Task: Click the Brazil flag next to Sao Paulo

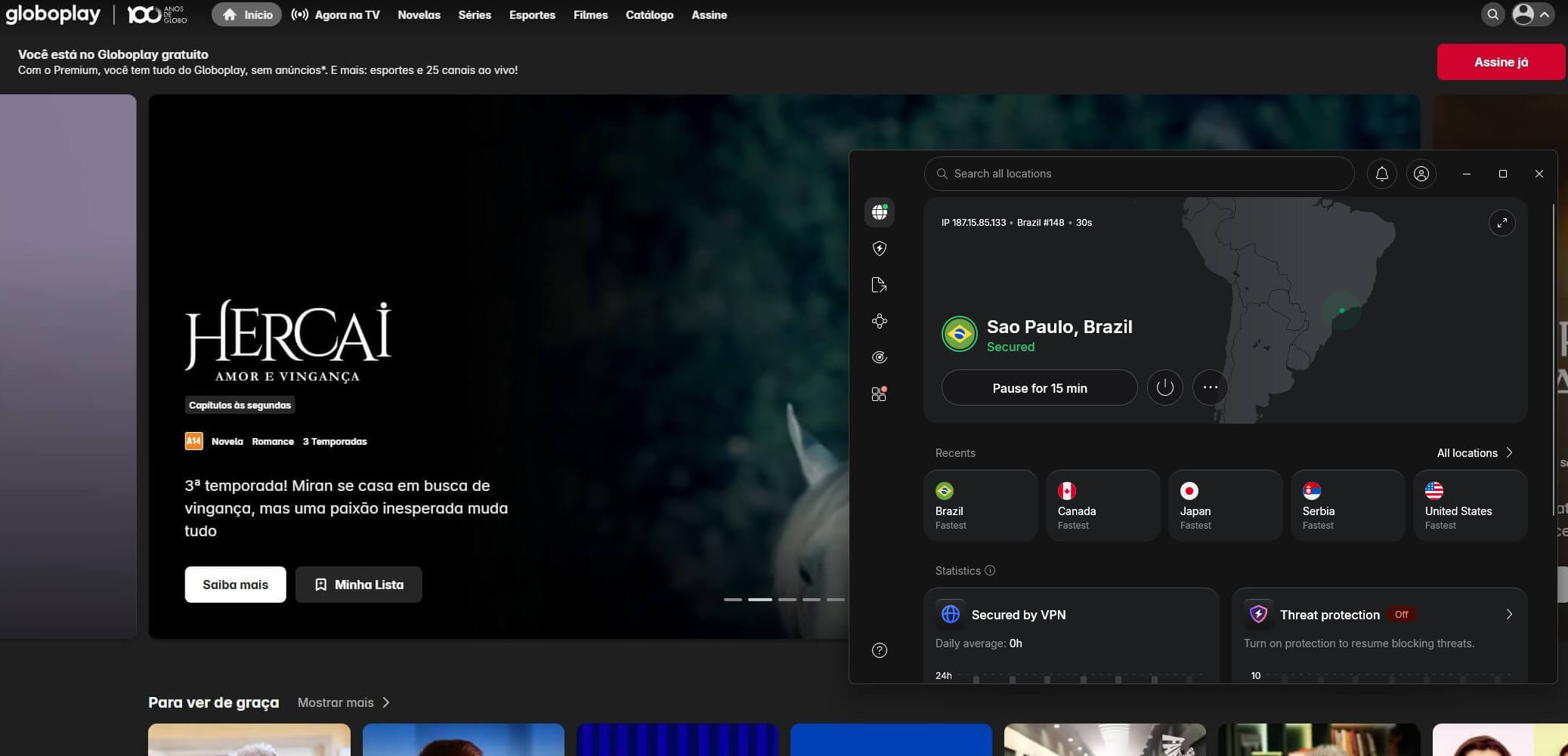Action: point(960,334)
